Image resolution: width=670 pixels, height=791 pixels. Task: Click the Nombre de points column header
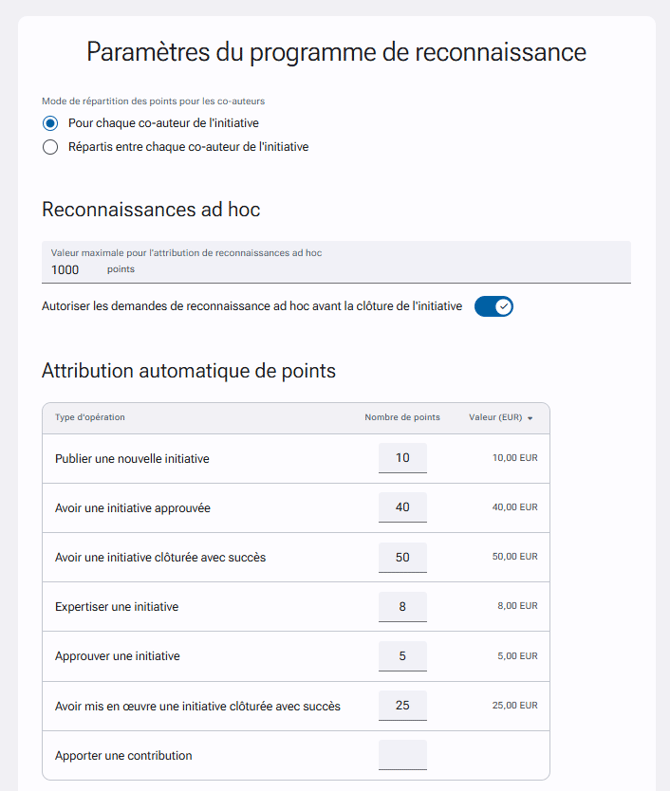[402, 417]
